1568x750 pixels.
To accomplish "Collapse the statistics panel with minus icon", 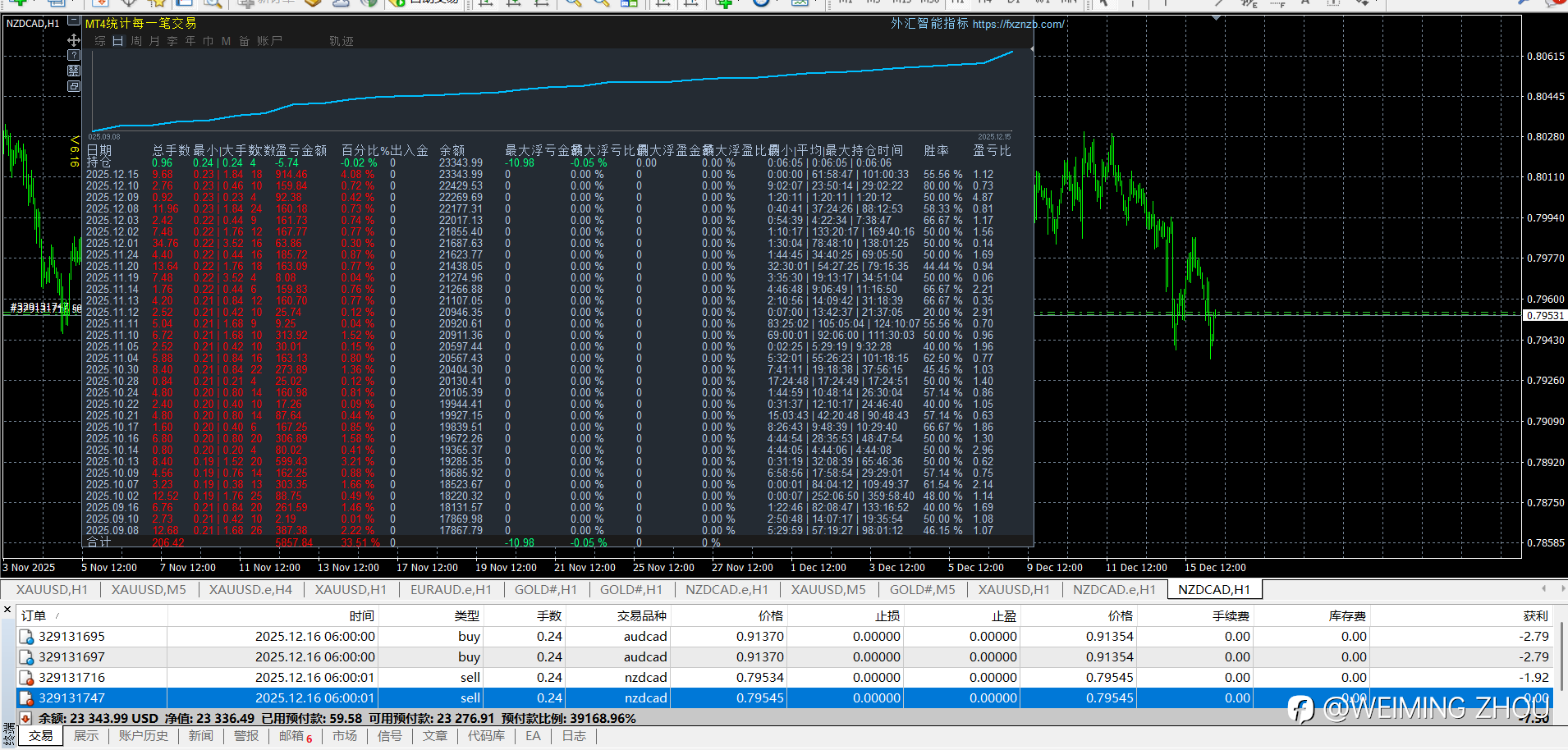I will pyautogui.click(x=74, y=21).
